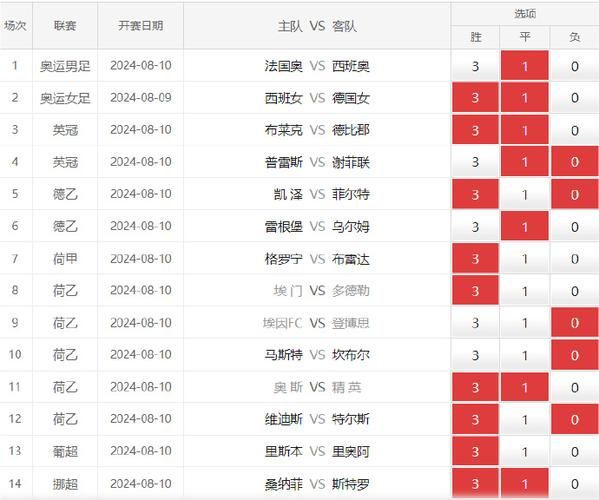
Task: Select win (3) for 埃因FC VS 登博思
Action: (x=475, y=323)
